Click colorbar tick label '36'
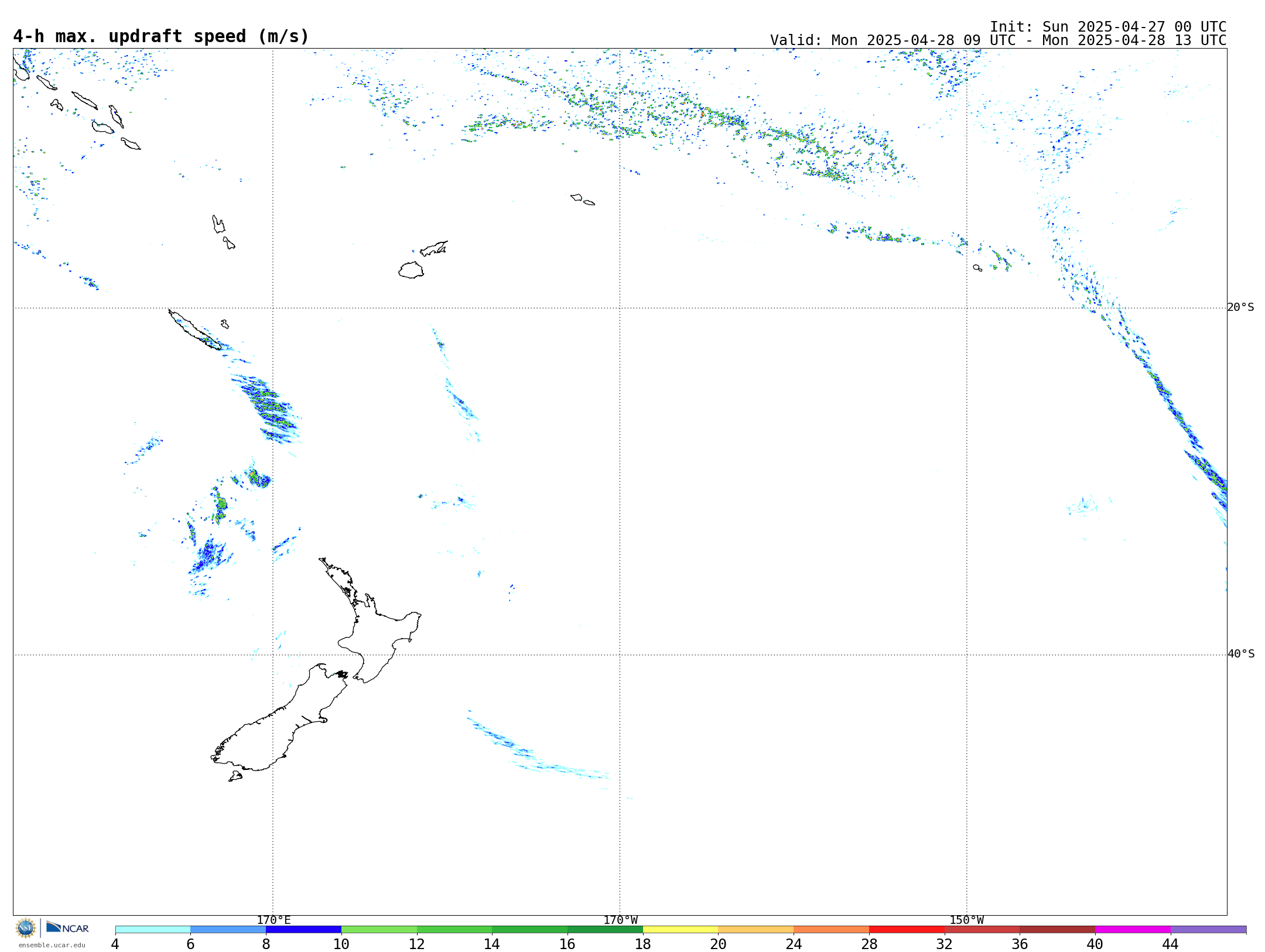Image resolution: width=1265 pixels, height=952 pixels. click(x=1020, y=944)
